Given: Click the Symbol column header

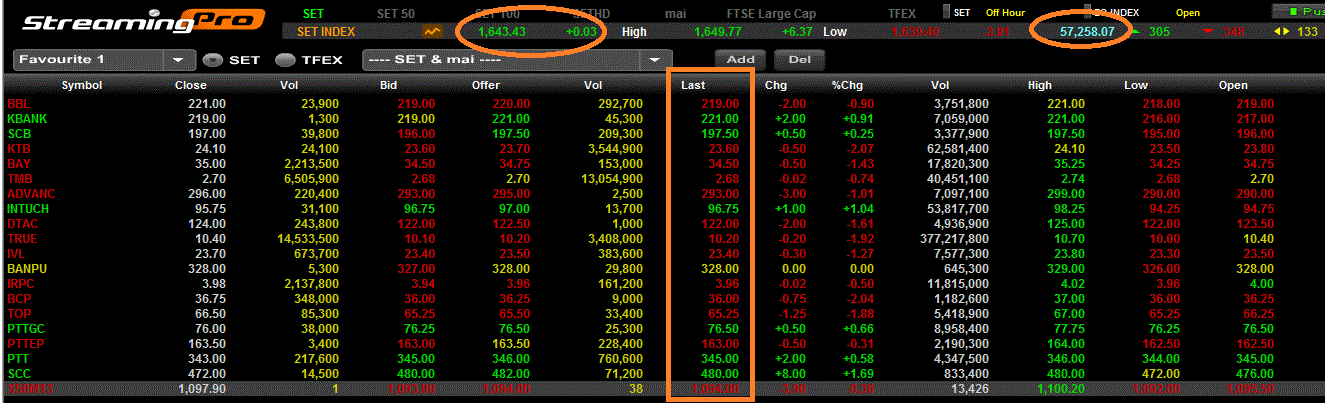Looking at the screenshot, I should (x=82, y=85).
